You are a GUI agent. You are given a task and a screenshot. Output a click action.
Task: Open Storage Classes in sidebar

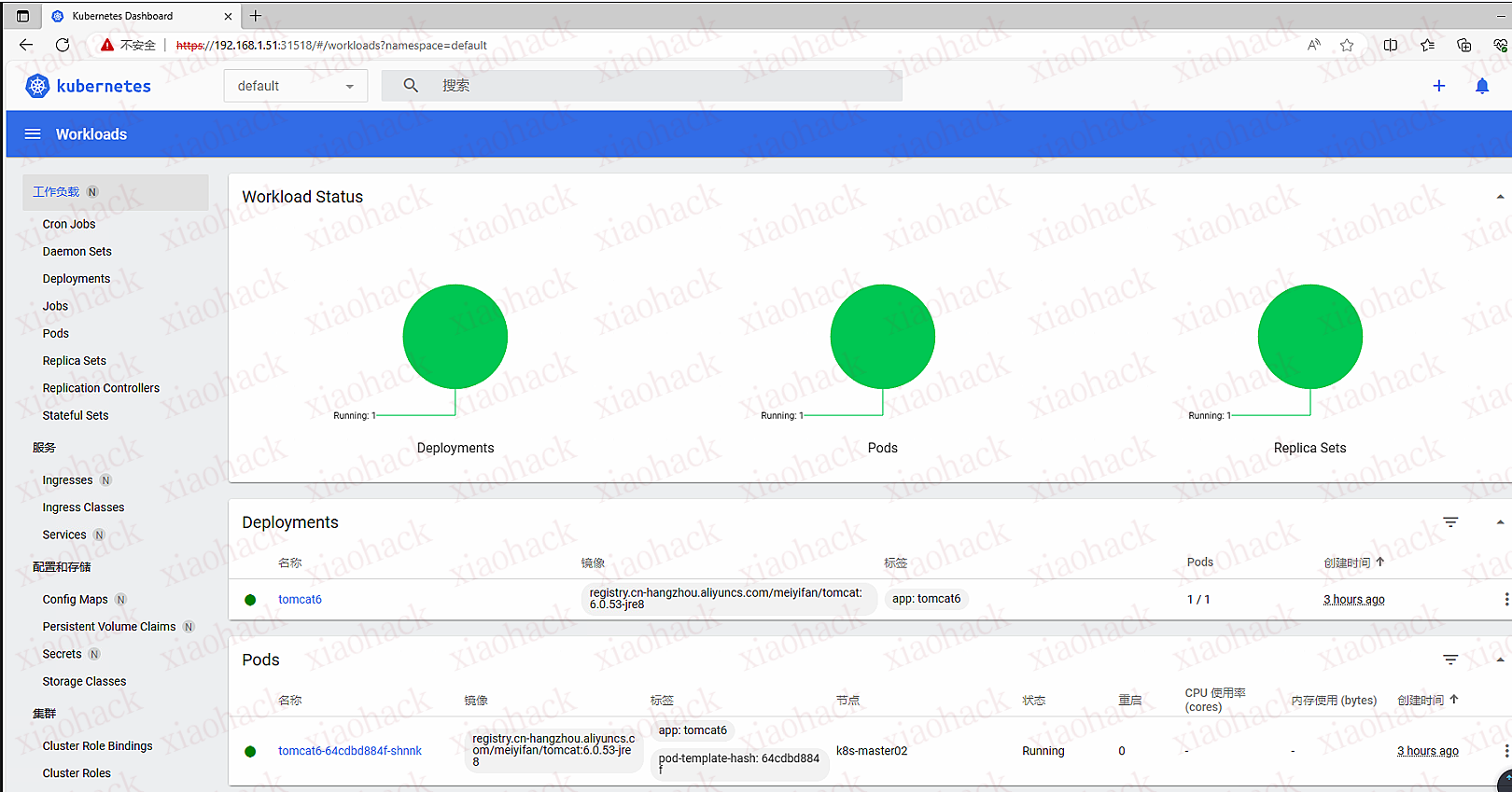(x=84, y=681)
